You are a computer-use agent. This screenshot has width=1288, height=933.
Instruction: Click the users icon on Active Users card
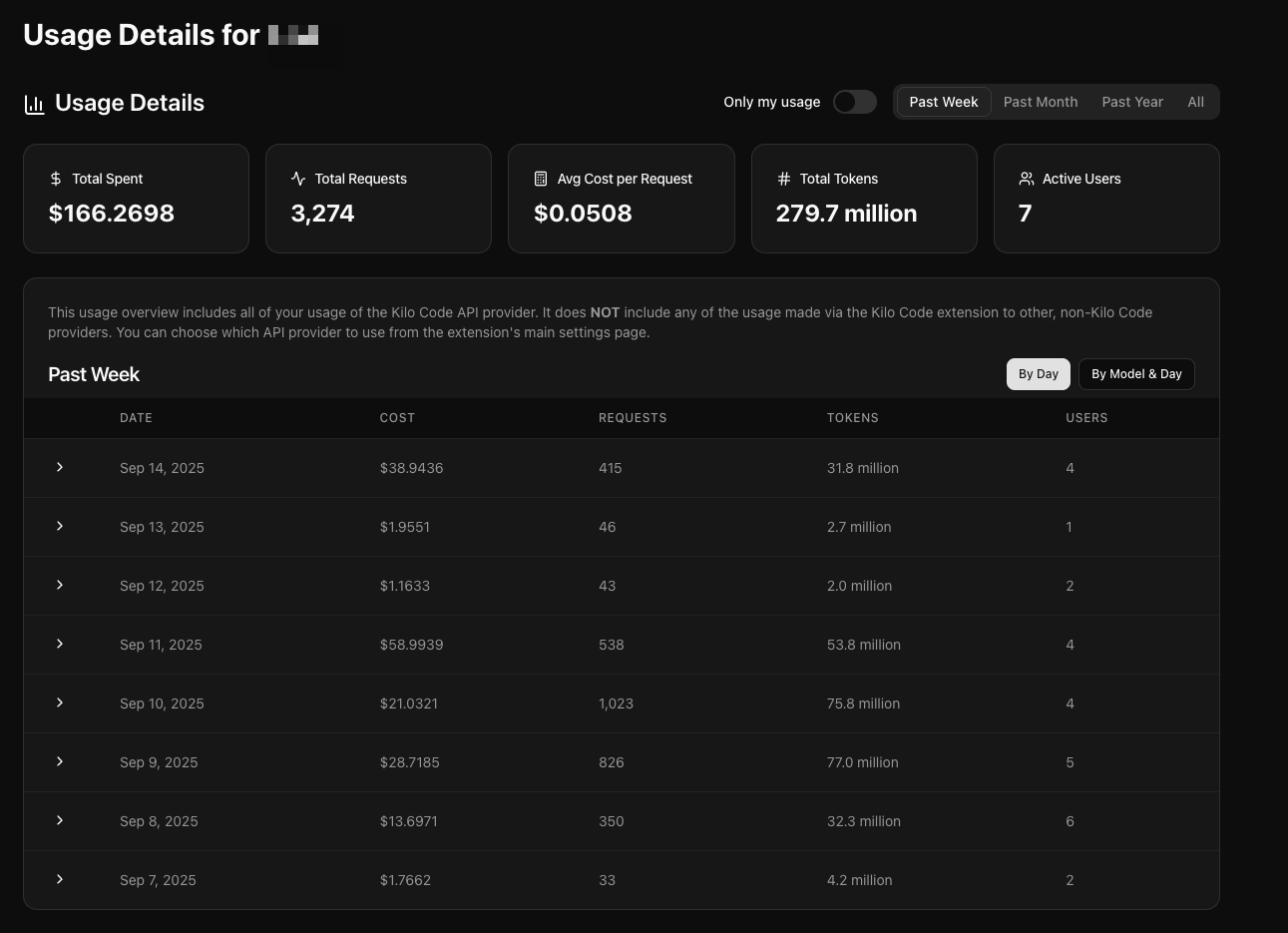1027,179
